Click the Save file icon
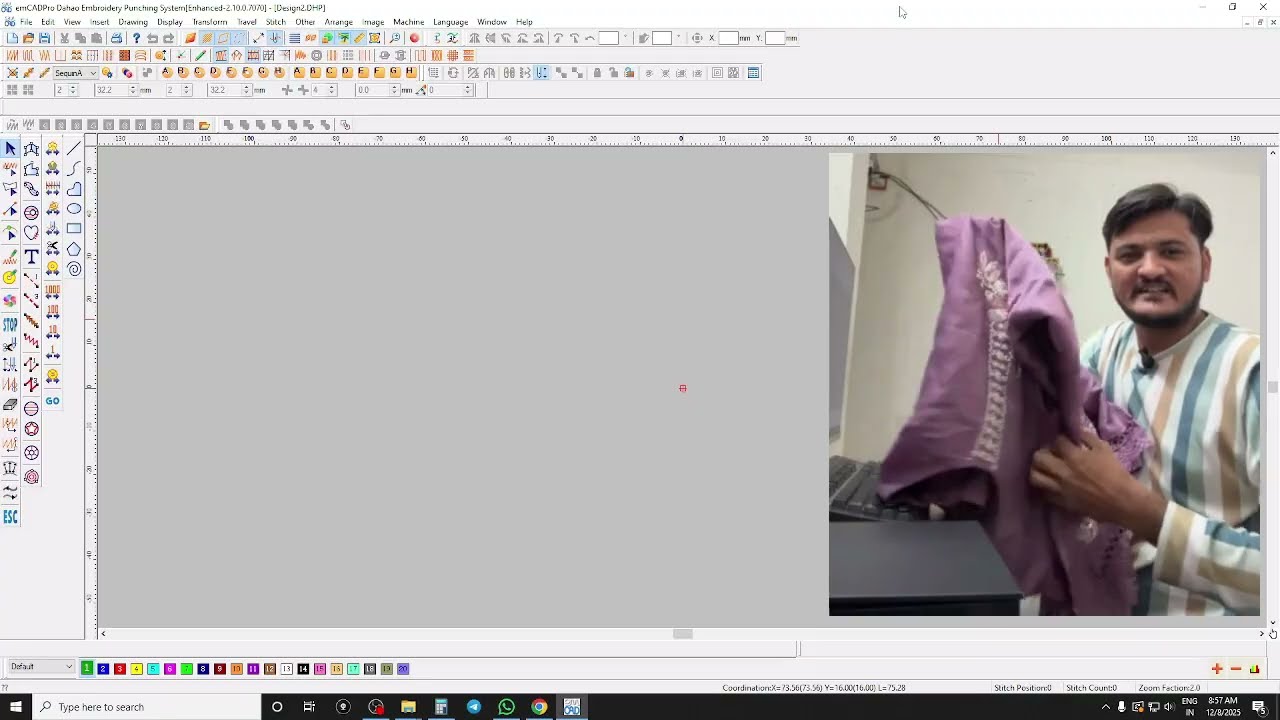Image resolution: width=1280 pixels, height=720 pixels. [44, 38]
